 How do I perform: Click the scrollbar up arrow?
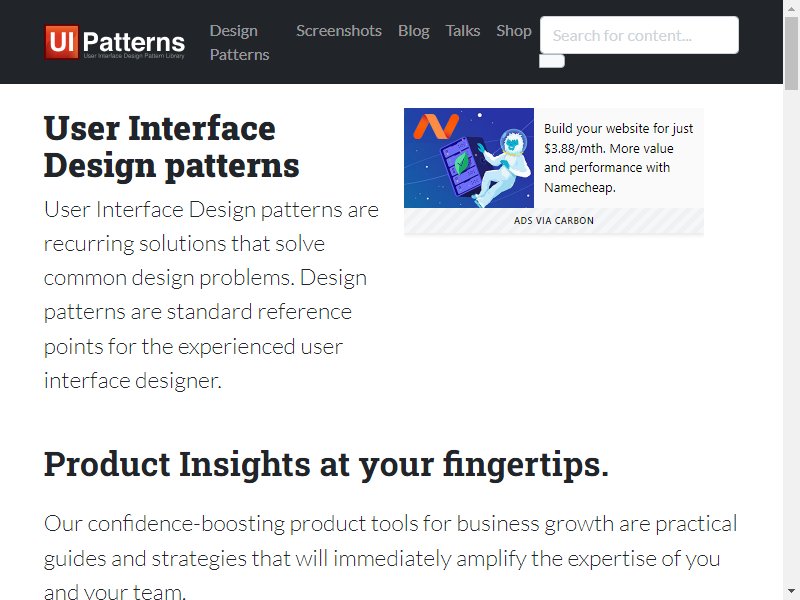point(791,7)
